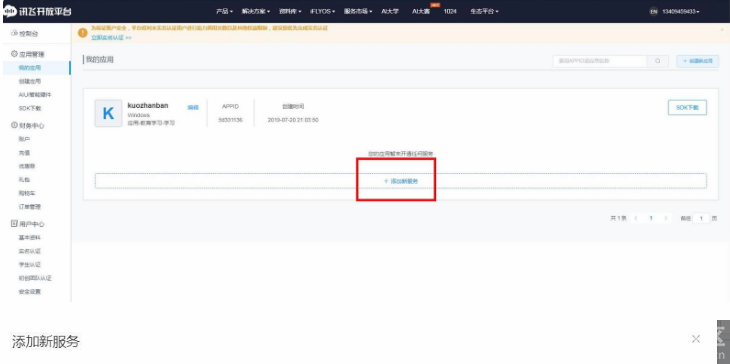Select AIUI智能硬件 in the sidebar
This screenshot has height=364, width=730.
pyautogui.click(x=35, y=95)
